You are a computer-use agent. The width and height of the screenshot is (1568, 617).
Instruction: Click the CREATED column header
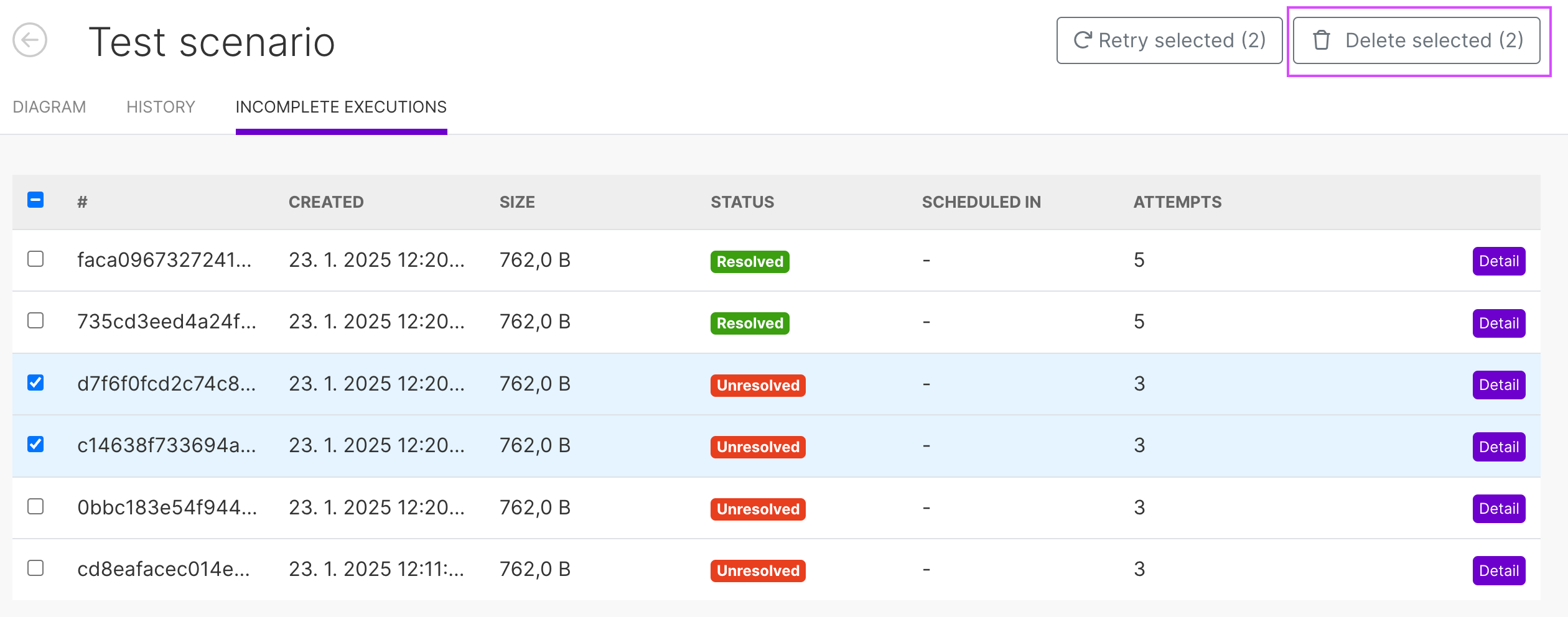pyautogui.click(x=326, y=202)
